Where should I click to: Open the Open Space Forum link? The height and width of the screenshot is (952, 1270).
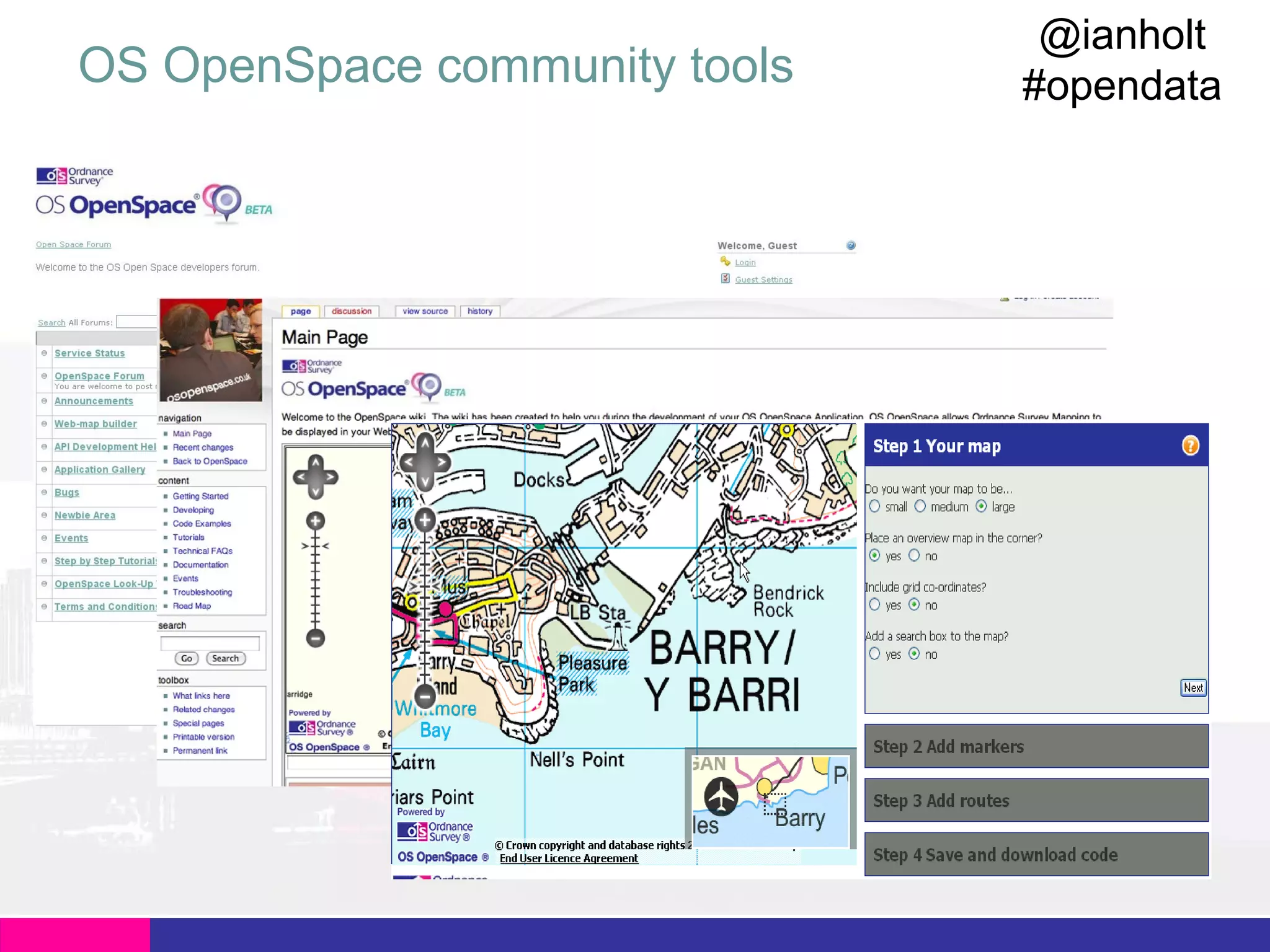(73, 245)
